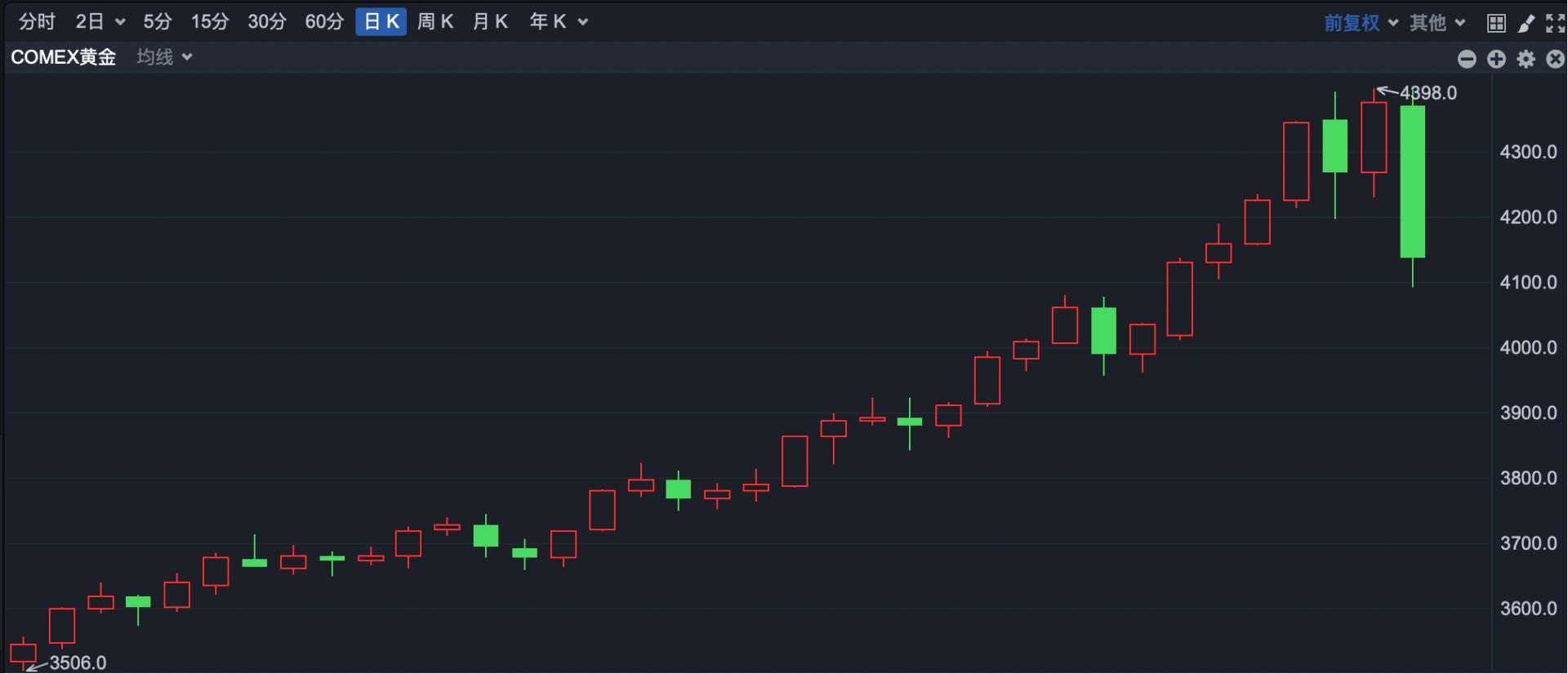Open the grid layout view icon
Viewport: 1568px width, 674px height.
(1496, 23)
